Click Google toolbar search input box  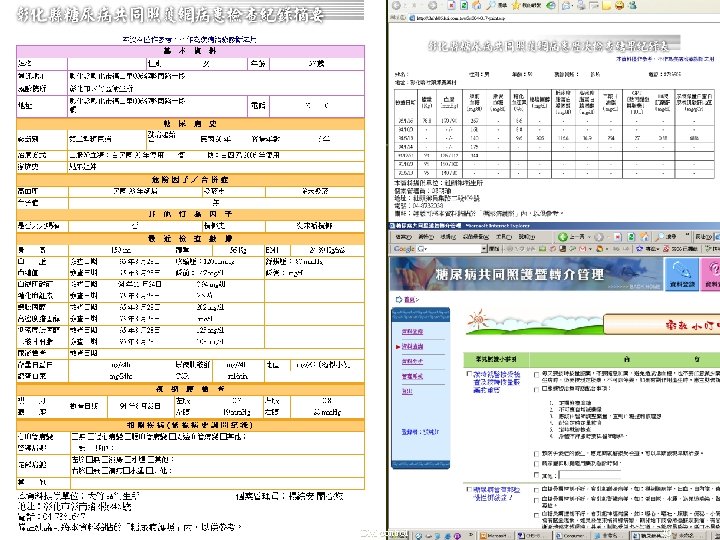(449, 248)
